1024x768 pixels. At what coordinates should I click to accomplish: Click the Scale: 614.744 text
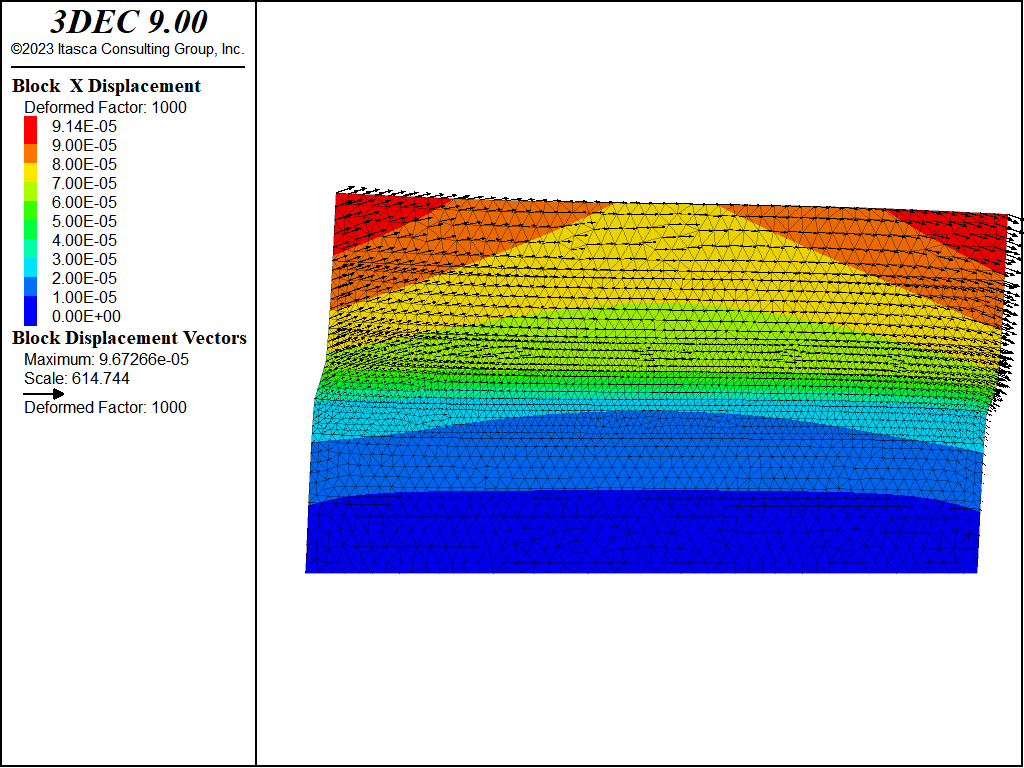click(77, 379)
